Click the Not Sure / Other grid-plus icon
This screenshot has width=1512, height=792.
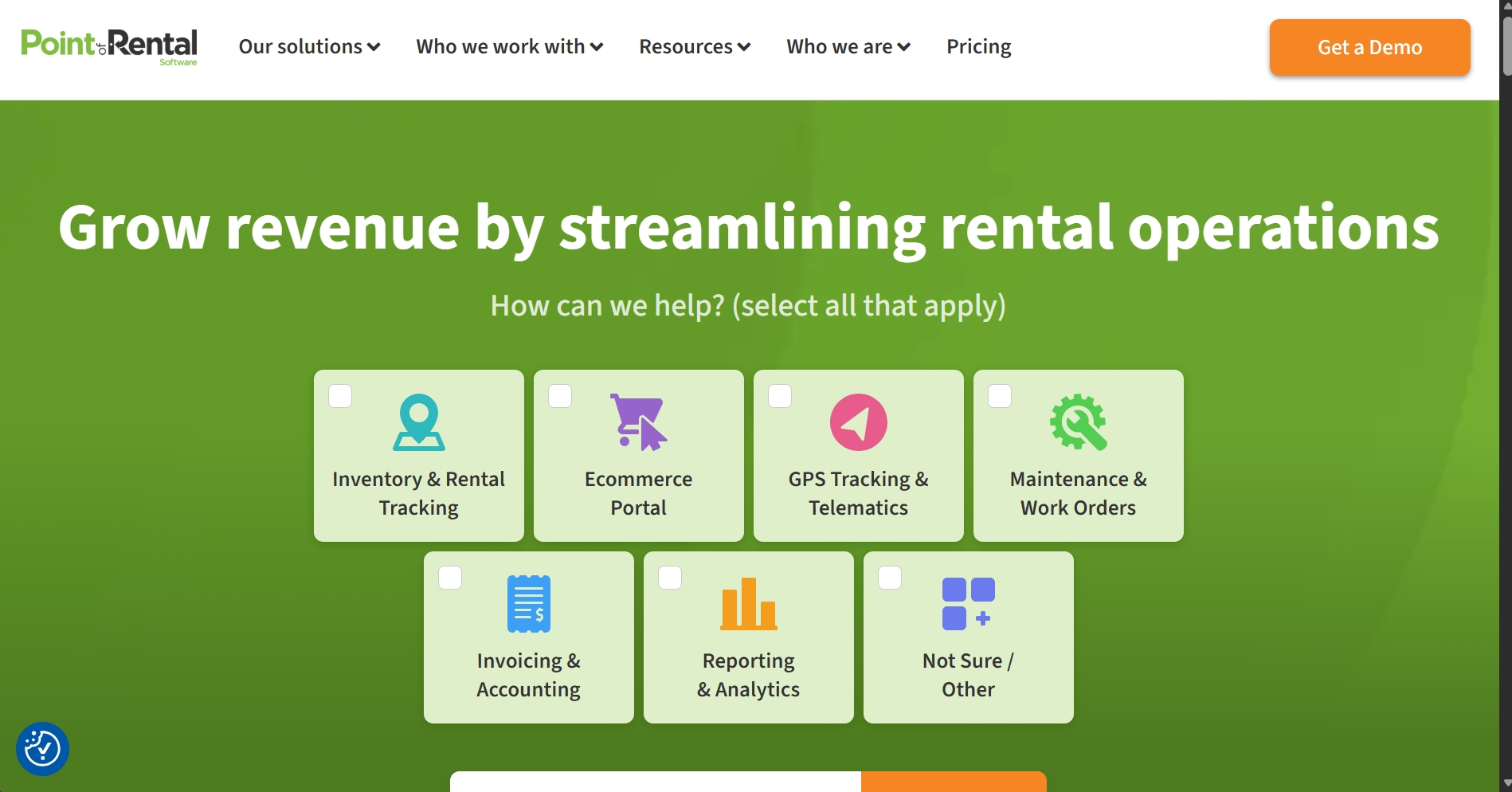[969, 604]
